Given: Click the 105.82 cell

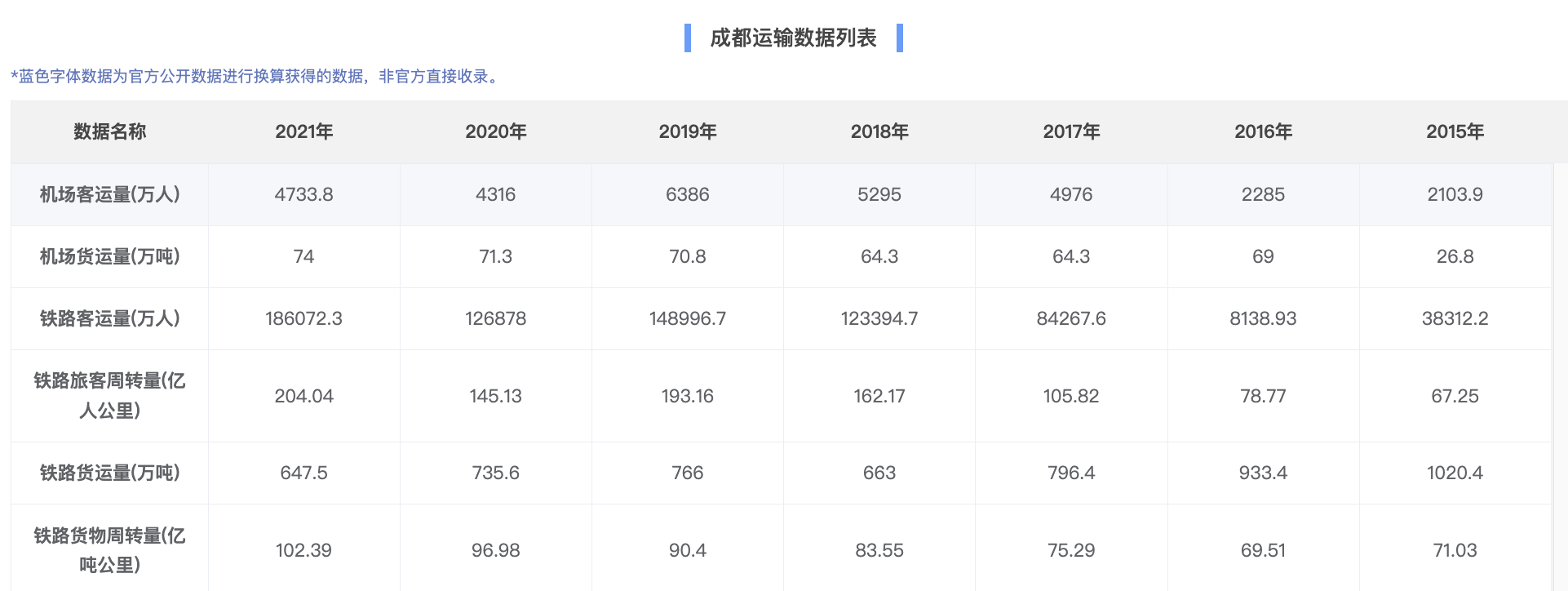Looking at the screenshot, I should tap(1071, 396).
